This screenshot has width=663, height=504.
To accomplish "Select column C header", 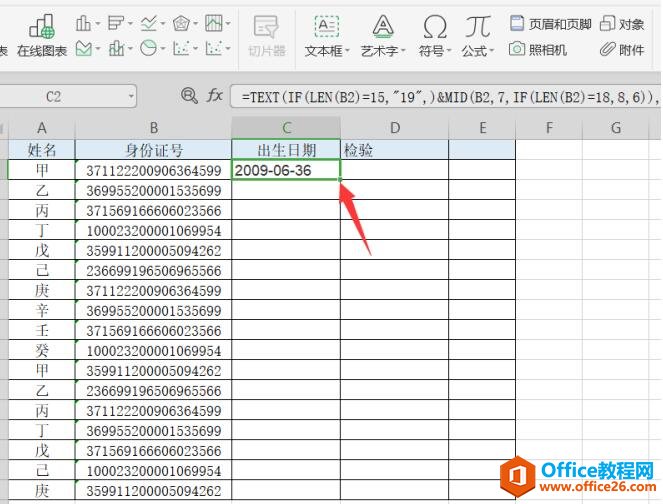I will click(x=286, y=128).
